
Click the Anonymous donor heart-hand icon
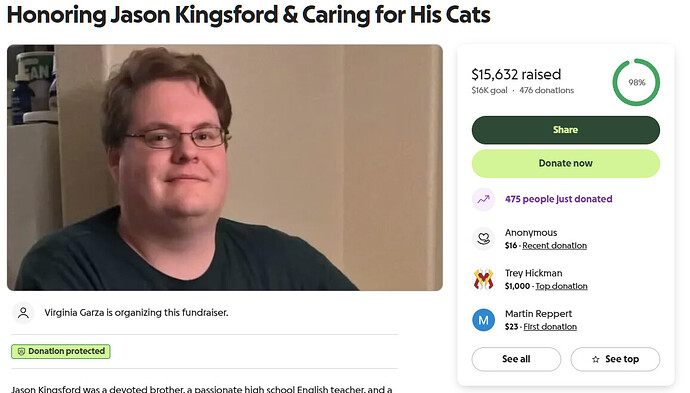483,239
